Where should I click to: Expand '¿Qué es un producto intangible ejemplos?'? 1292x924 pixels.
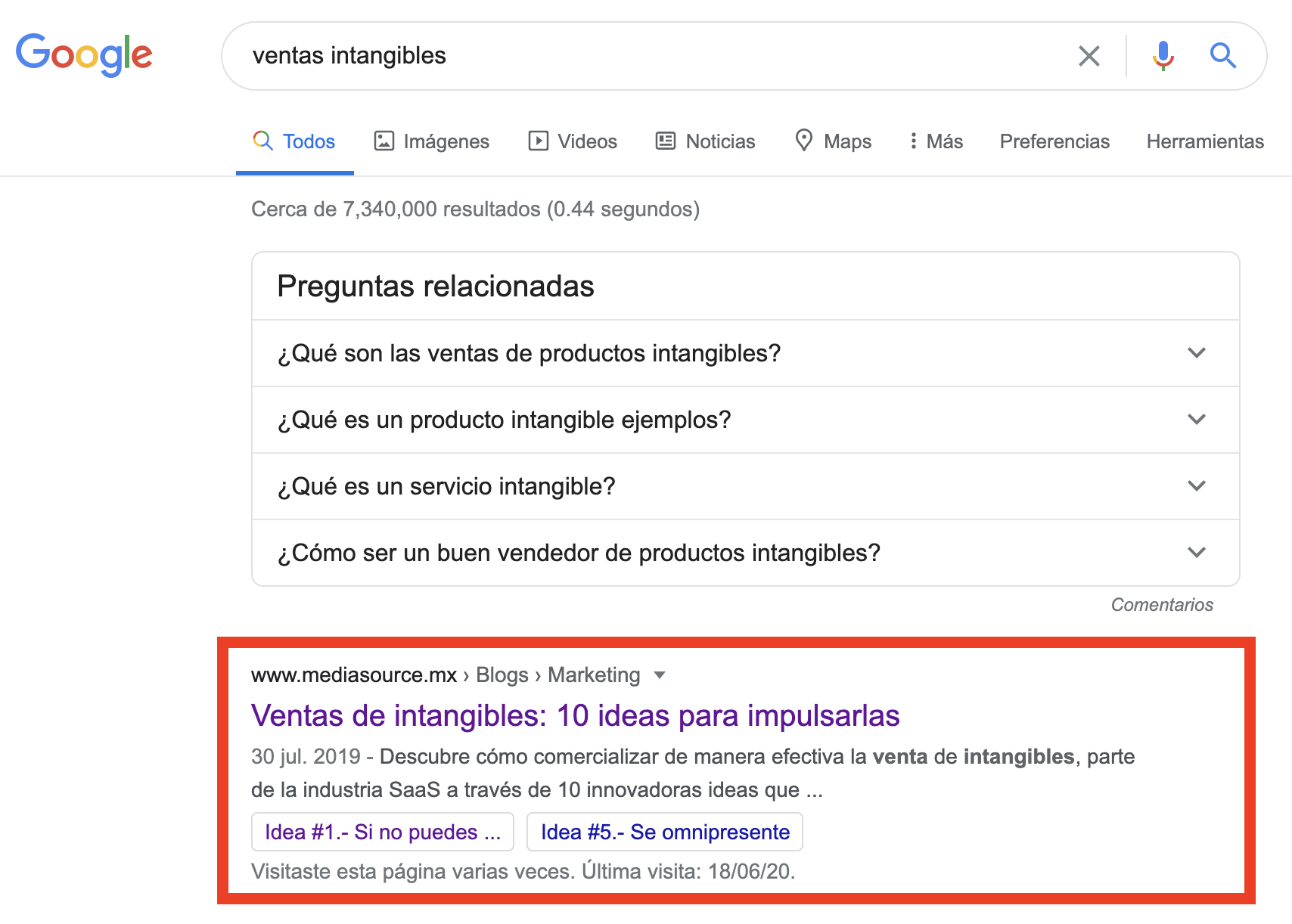[x=1196, y=420]
